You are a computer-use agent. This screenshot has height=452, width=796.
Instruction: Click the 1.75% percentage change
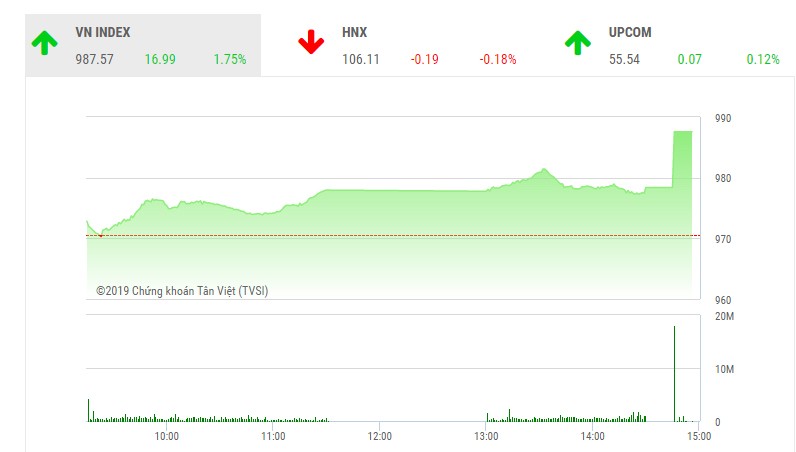pyautogui.click(x=229, y=59)
